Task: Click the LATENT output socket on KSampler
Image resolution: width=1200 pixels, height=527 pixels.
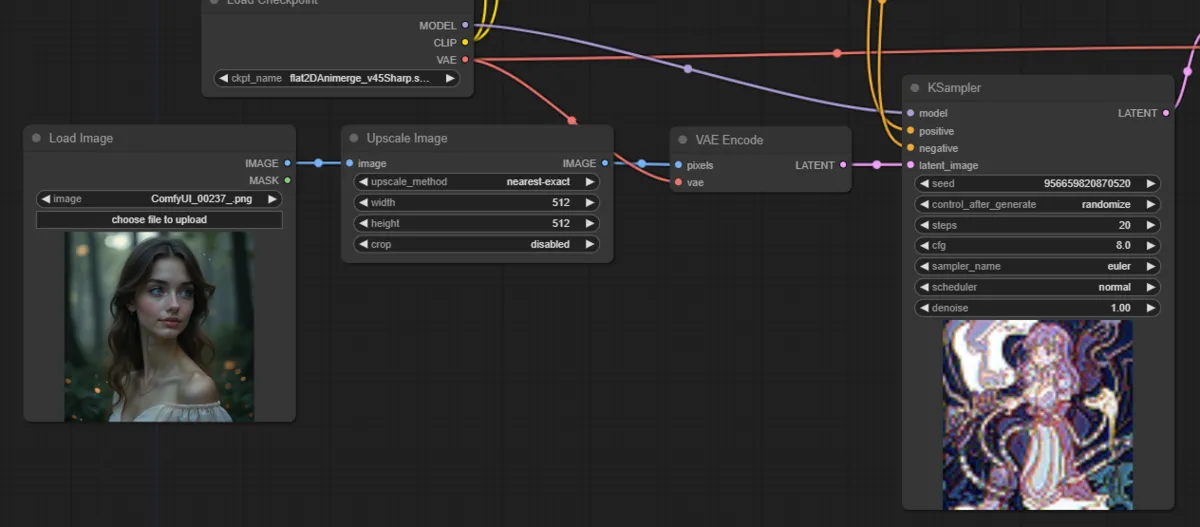Action: click(x=1166, y=113)
